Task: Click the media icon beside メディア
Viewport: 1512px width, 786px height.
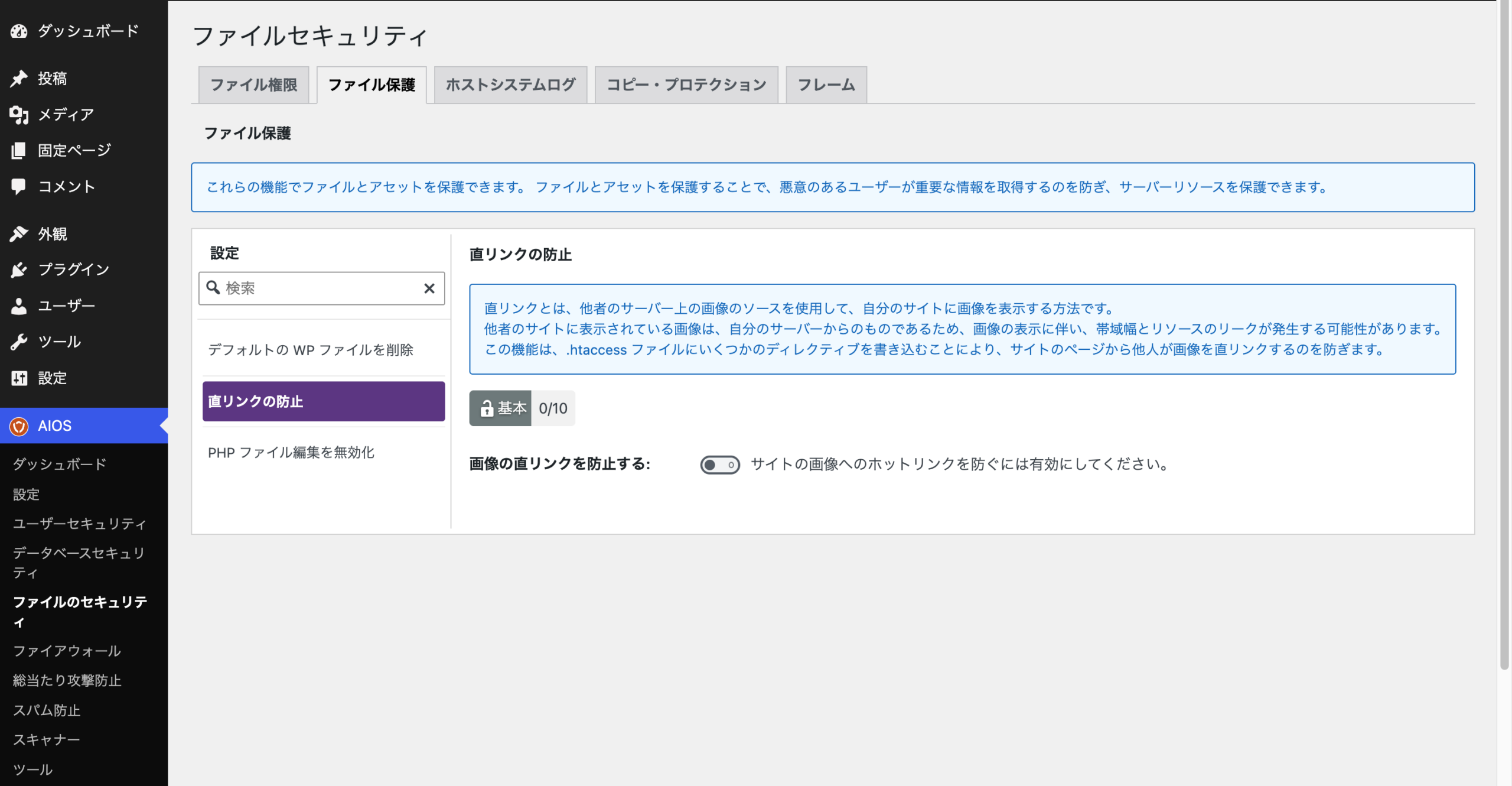Action: 19,115
